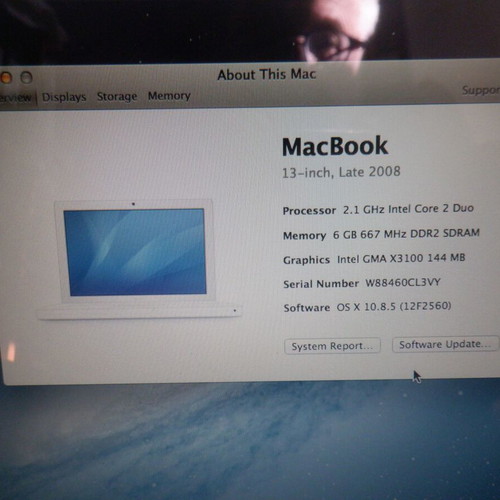Click the white MacBook image
The image size is (500, 500).
tap(139, 259)
